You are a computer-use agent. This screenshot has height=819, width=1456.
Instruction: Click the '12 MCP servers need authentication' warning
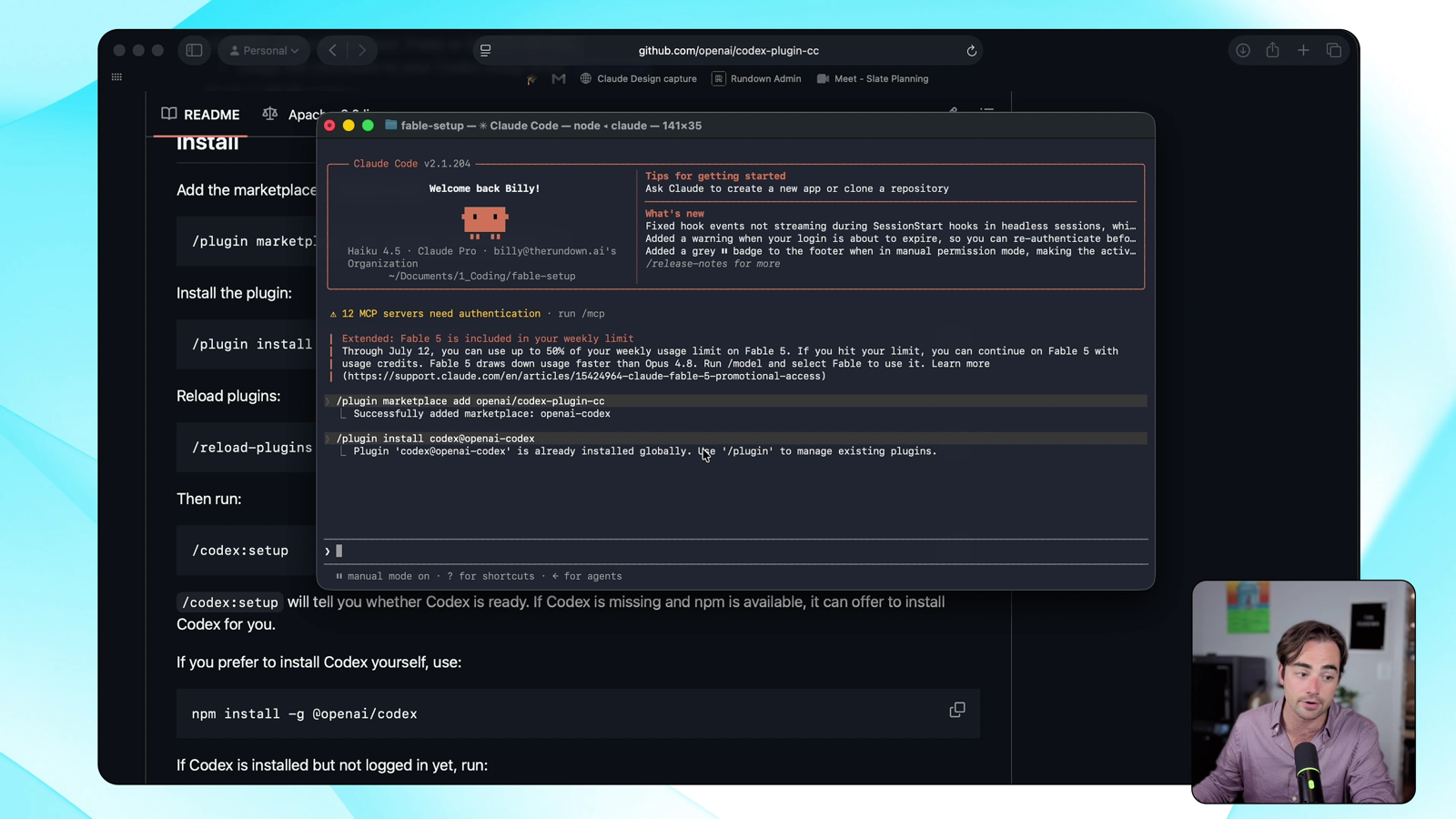[440, 314]
